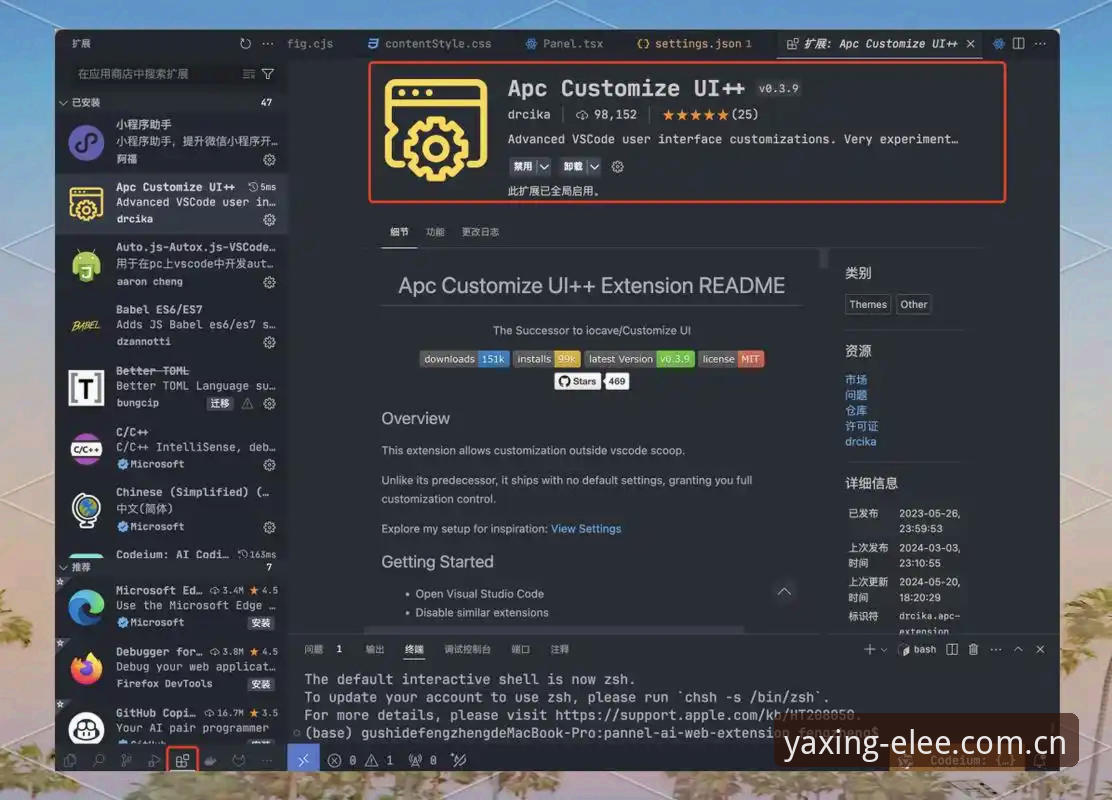Image resolution: width=1112 pixels, height=800 pixels.
Task: Click the warning icon on Better TOML
Action: click(248, 404)
